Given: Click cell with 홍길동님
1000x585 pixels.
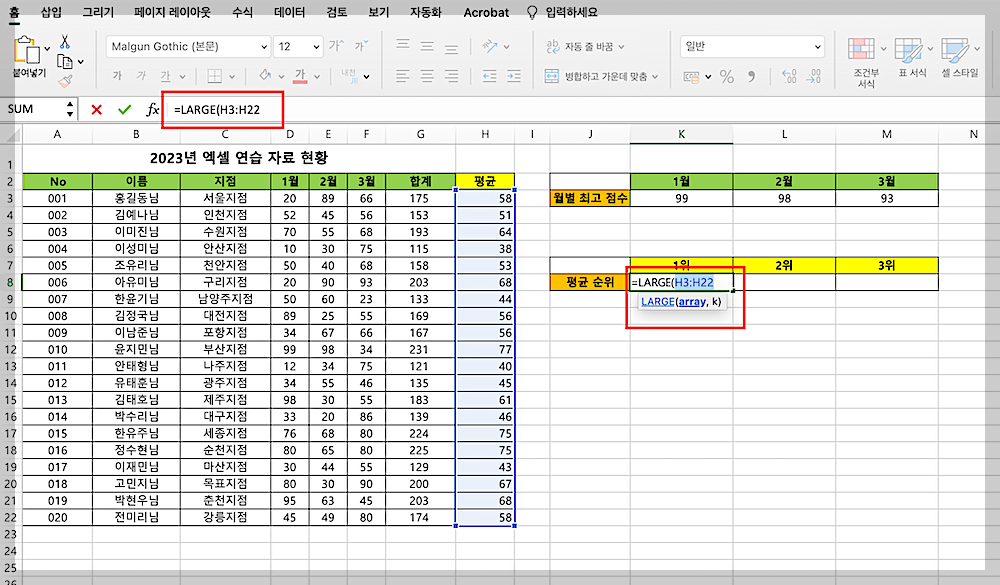Looking at the screenshot, I should click(x=136, y=198).
